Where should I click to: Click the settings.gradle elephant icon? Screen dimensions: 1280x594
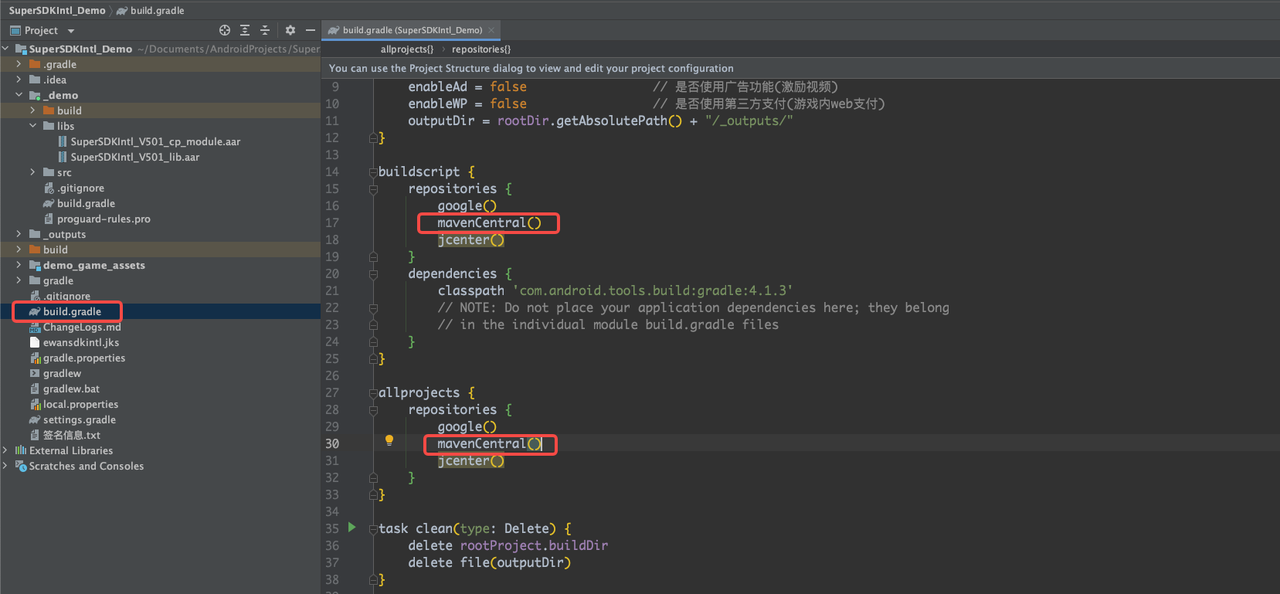pyautogui.click(x=35, y=420)
